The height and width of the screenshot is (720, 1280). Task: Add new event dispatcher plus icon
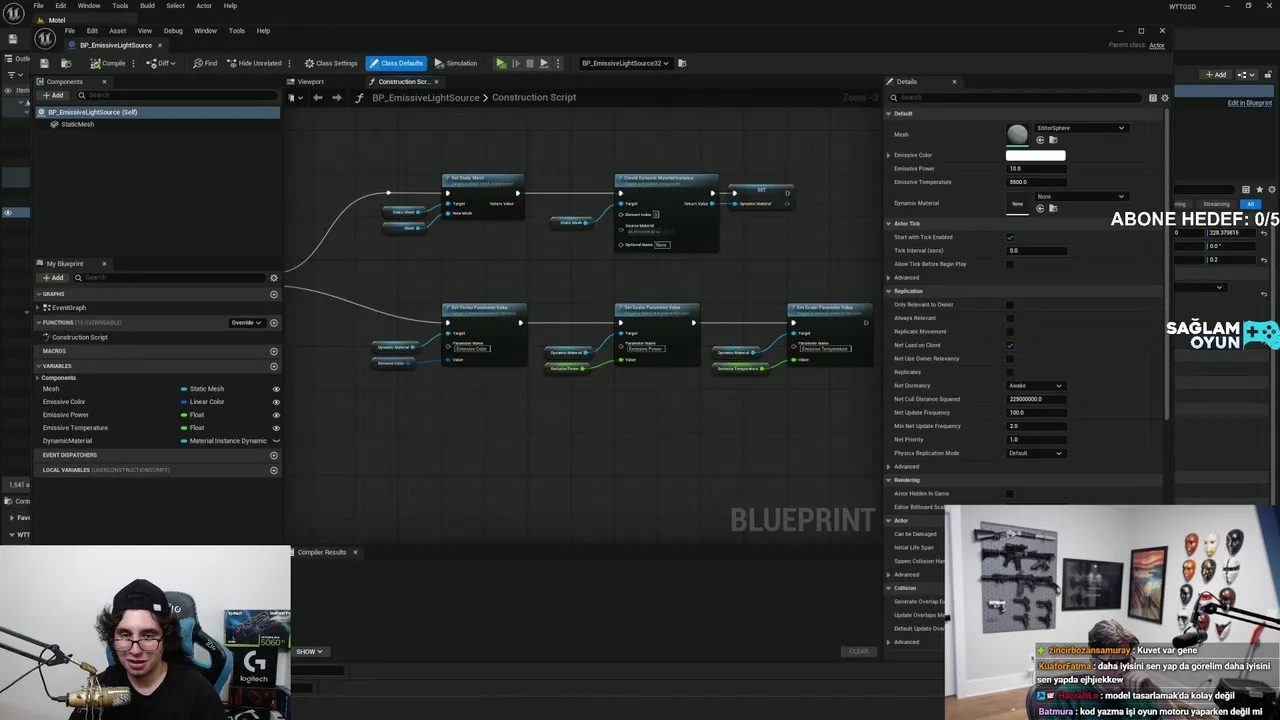pyautogui.click(x=274, y=455)
